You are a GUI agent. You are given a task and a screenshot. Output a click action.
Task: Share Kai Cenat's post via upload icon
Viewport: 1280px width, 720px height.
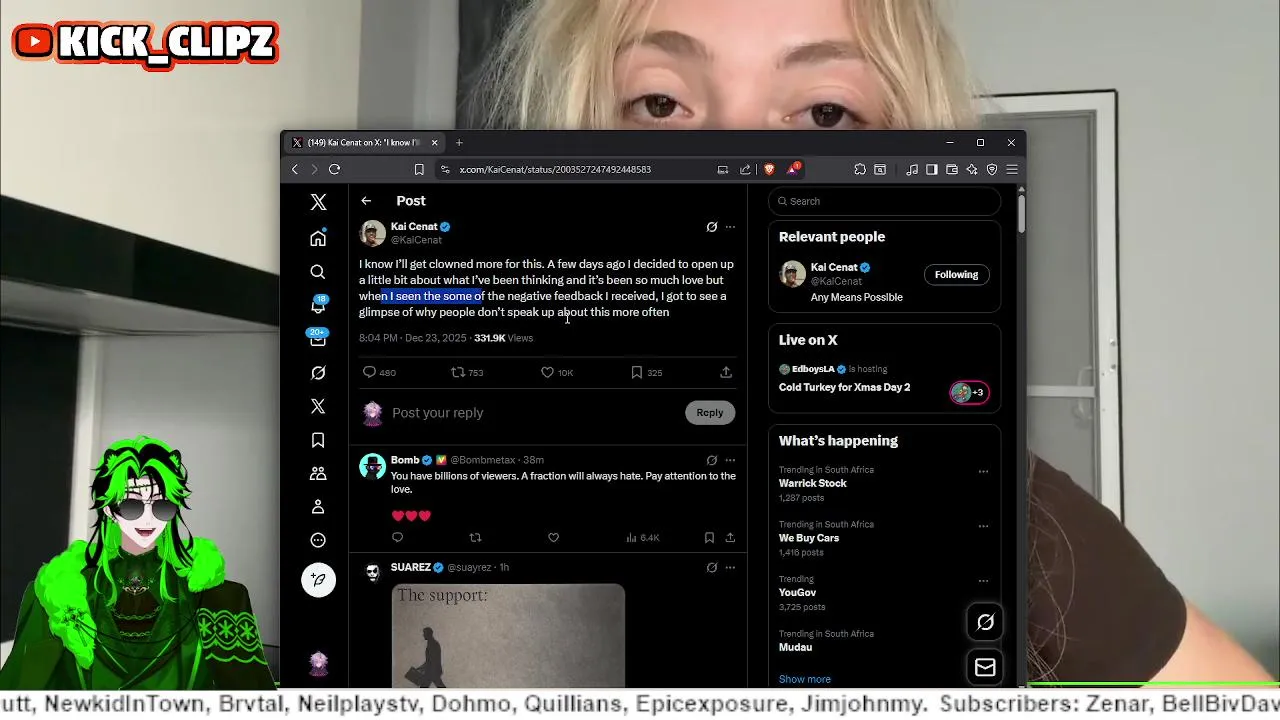point(726,372)
